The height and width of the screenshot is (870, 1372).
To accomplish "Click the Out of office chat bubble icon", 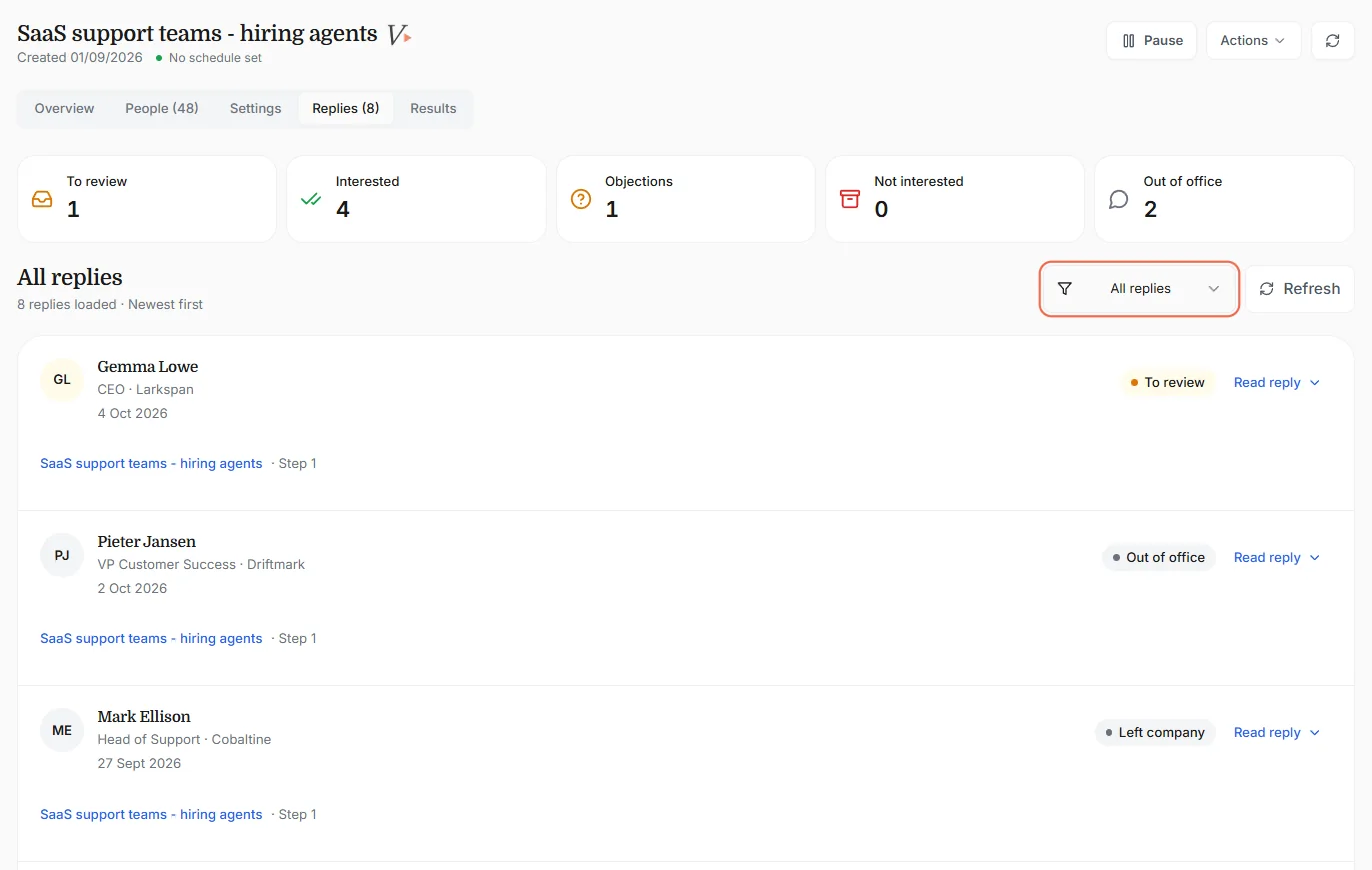I will tap(1119, 199).
